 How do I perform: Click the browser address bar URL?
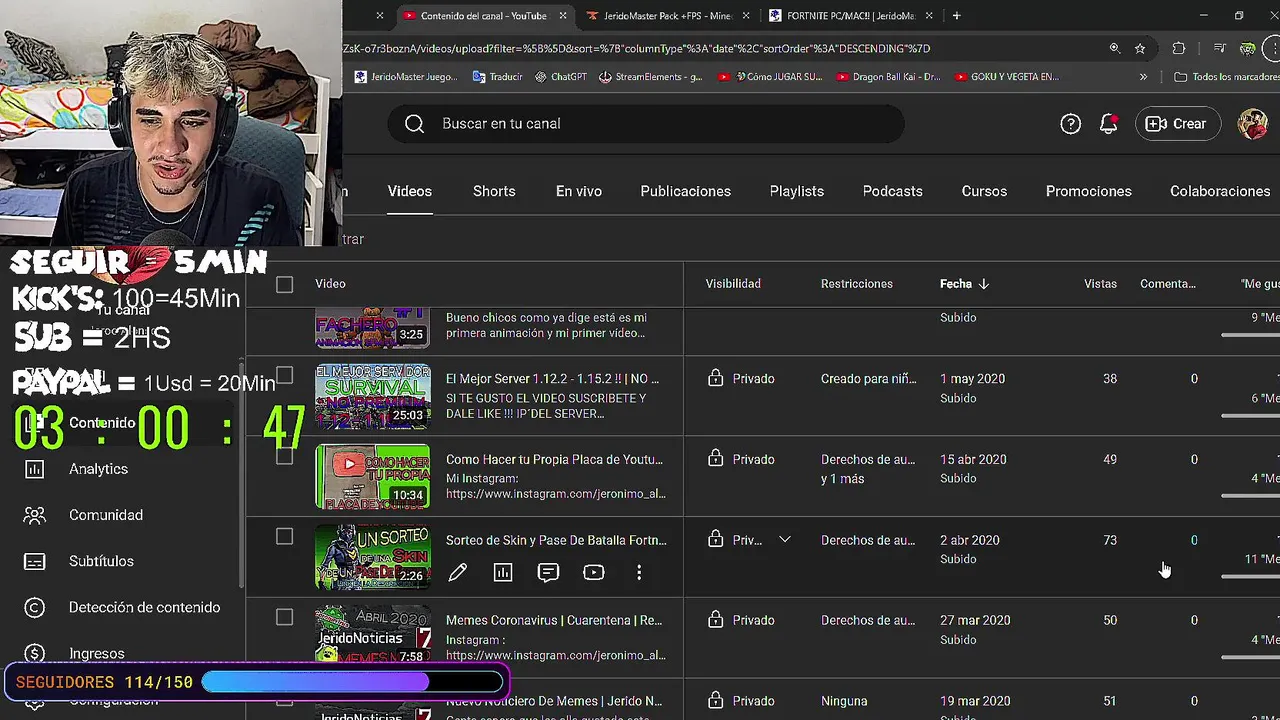[x=636, y=48]
